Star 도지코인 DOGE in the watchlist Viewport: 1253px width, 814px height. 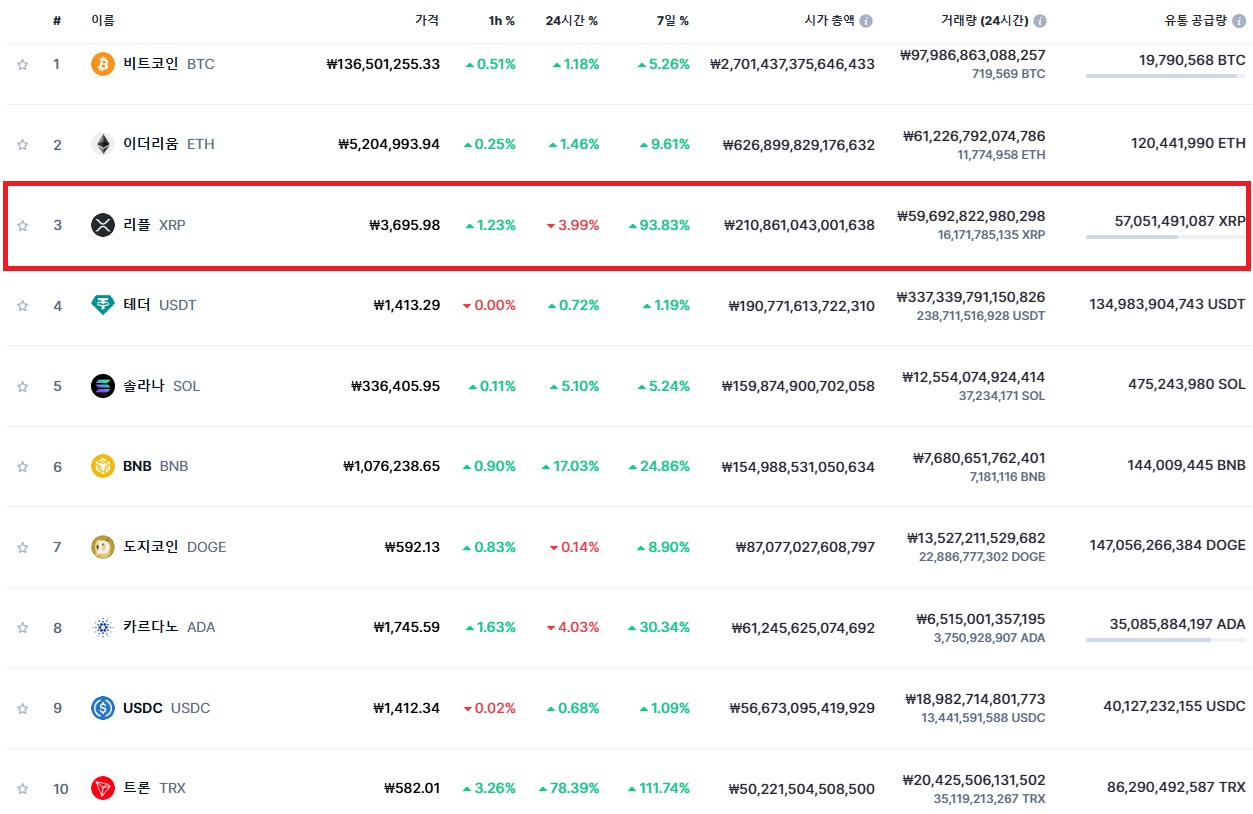[22, 547]
